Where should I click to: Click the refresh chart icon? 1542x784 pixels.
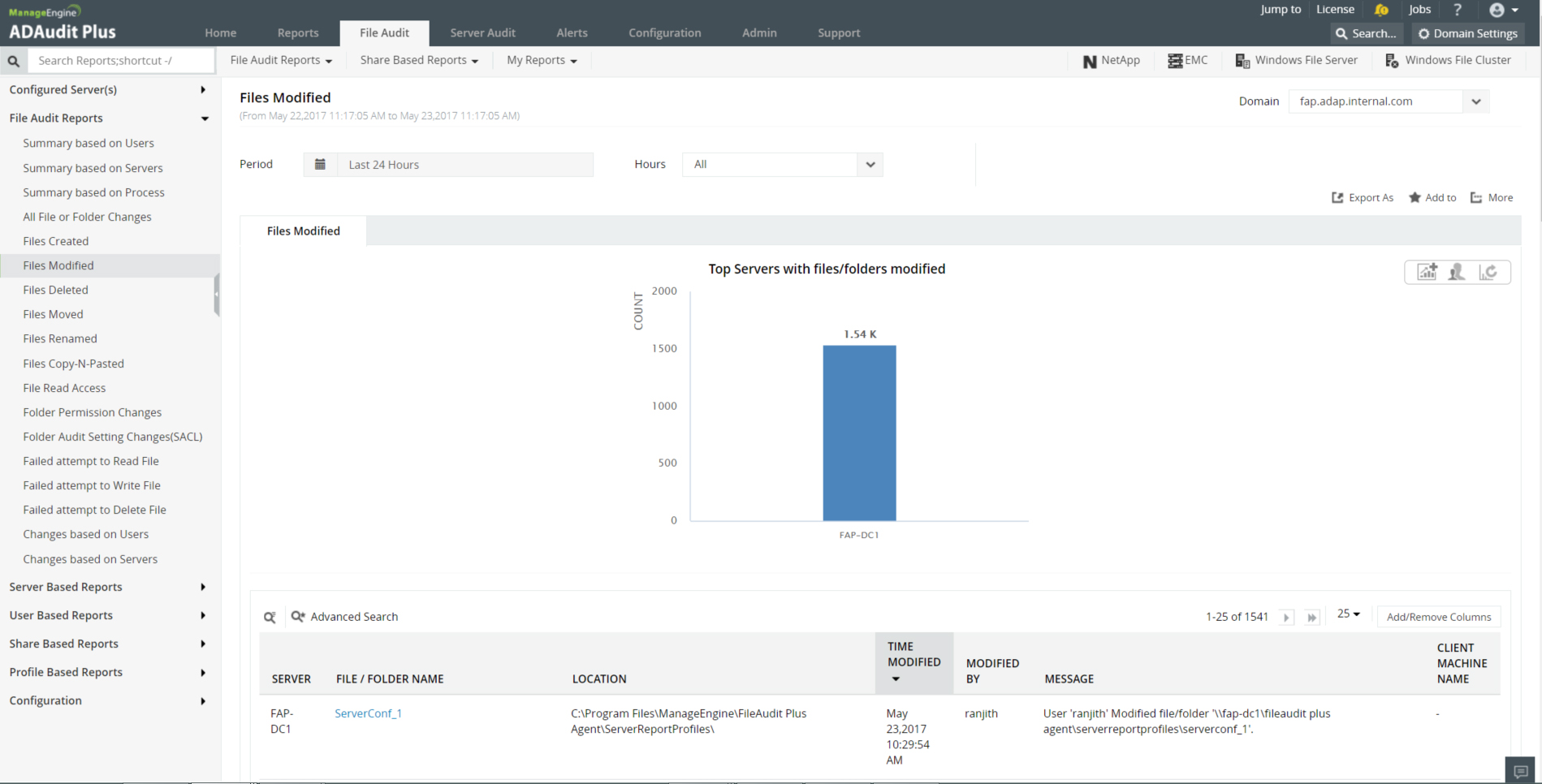click(1488, 272)
